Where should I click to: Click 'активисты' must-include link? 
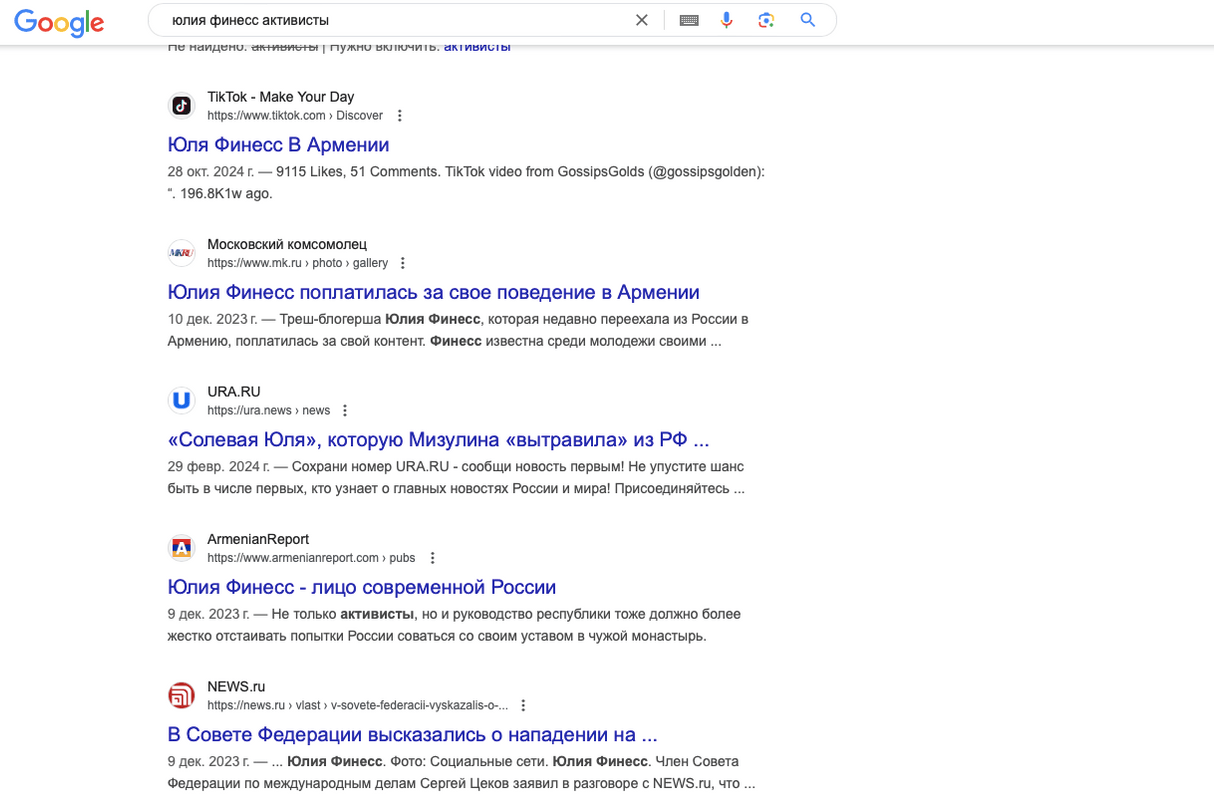(x=477, y=47)
